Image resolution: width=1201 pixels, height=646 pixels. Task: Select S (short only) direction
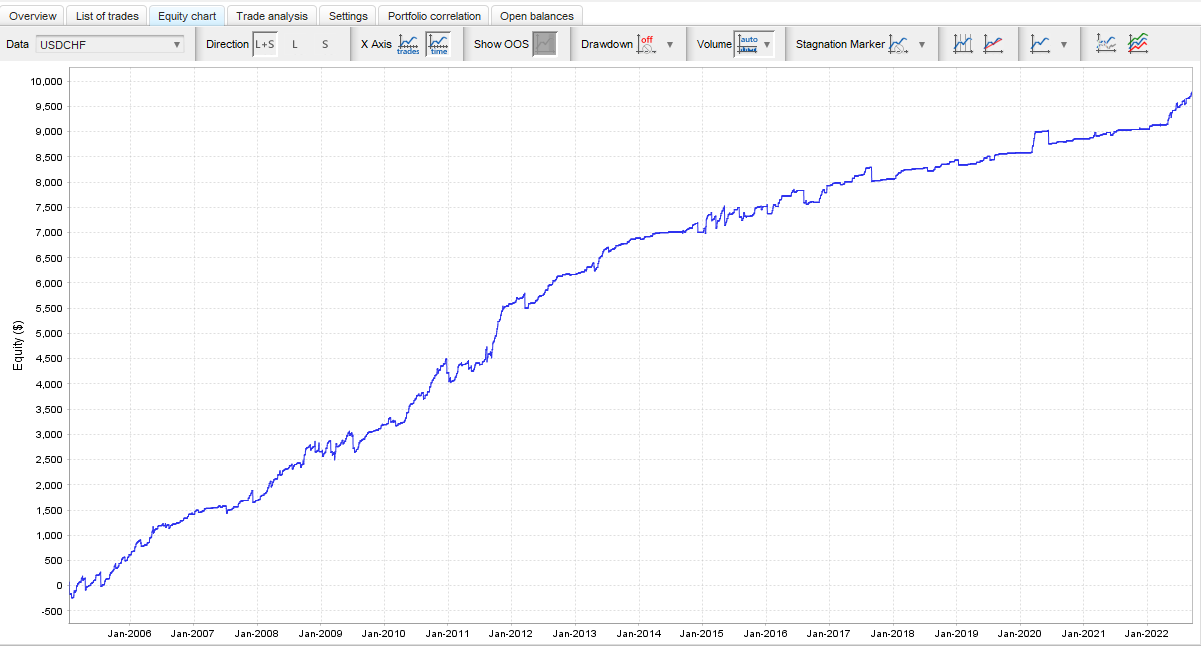tap(325, 44)
